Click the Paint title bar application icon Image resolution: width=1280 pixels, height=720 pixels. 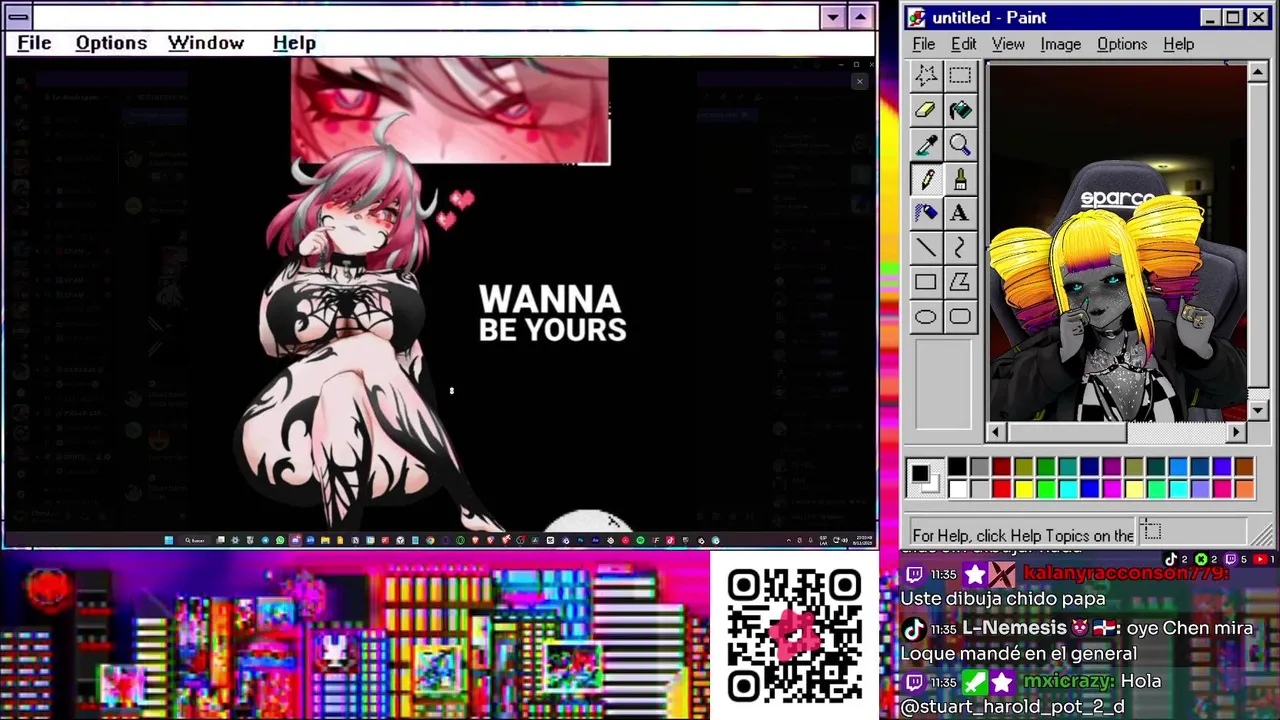pyautogui.click(x=917, y=18)
